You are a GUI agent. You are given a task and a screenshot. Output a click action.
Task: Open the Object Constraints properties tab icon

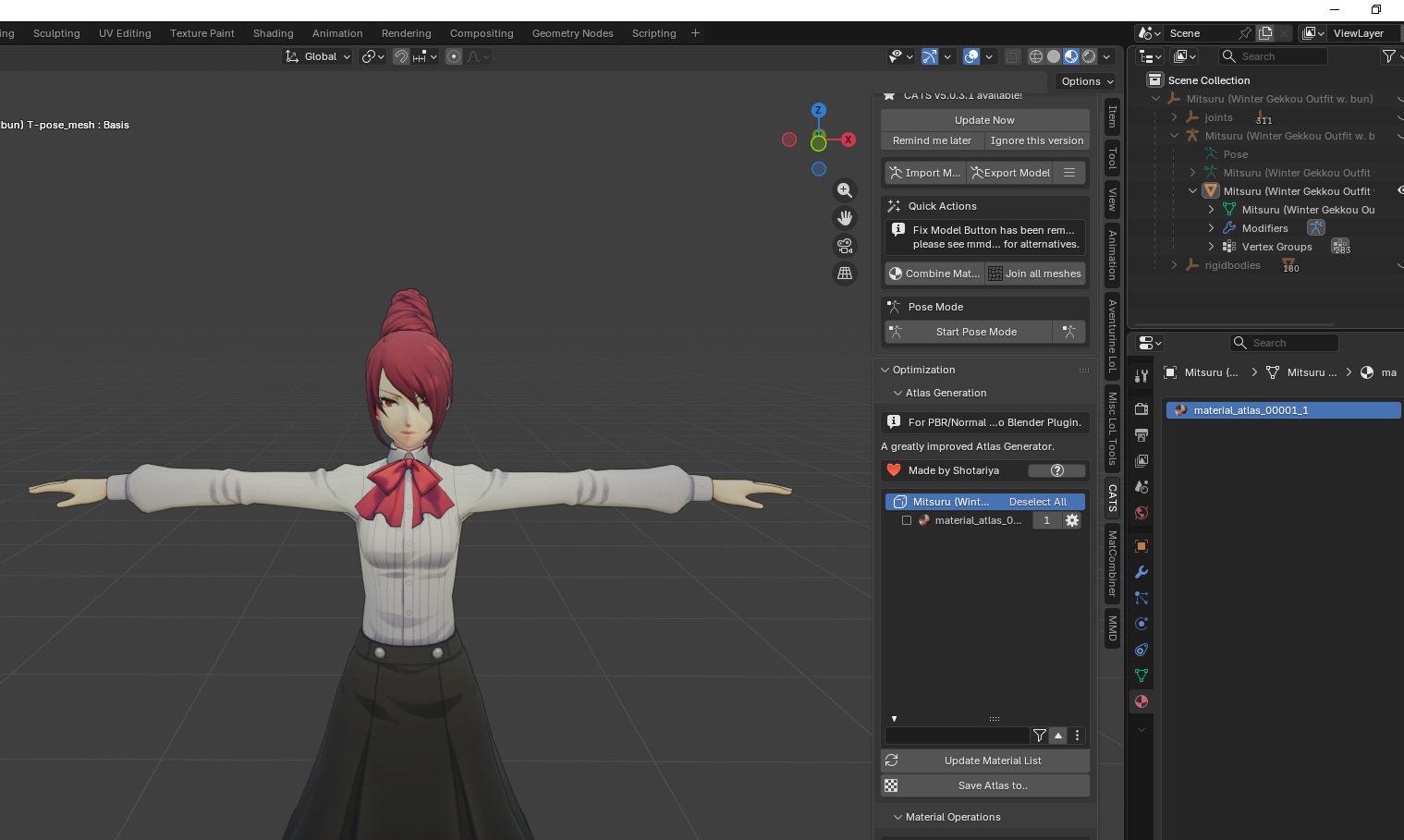tap(1142, 650)
